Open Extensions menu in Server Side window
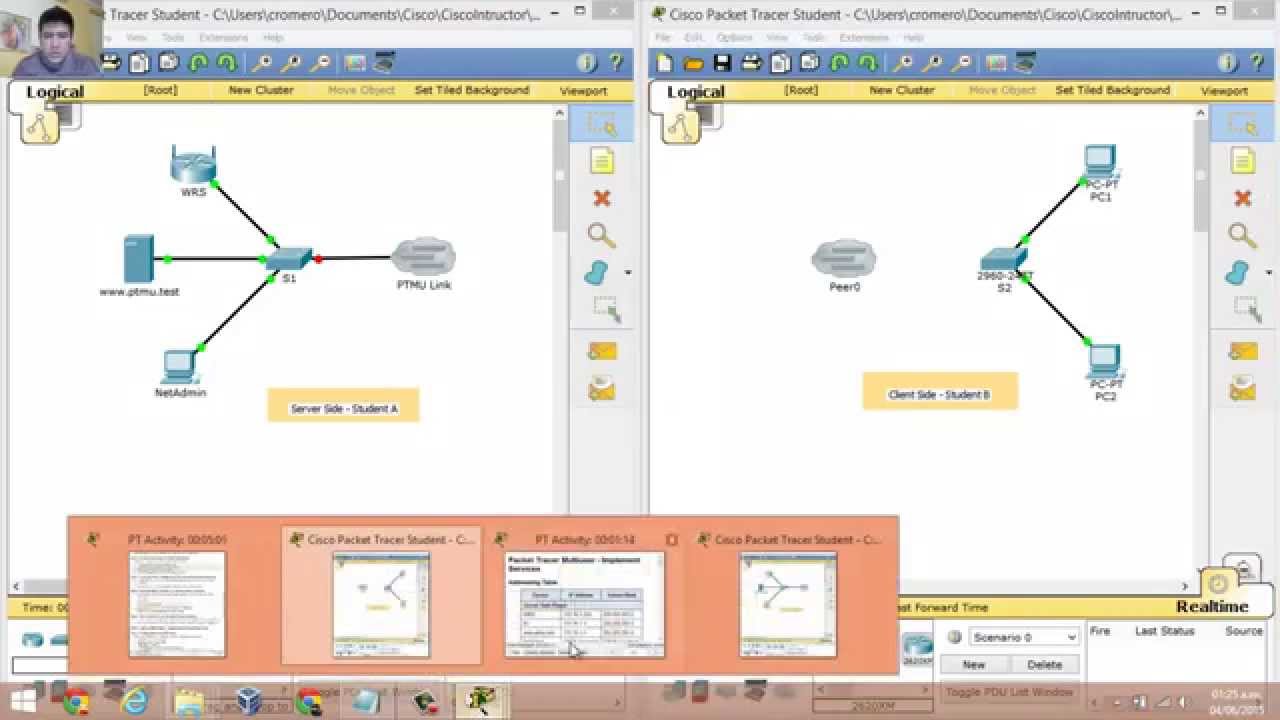 (x=223, y=38)
